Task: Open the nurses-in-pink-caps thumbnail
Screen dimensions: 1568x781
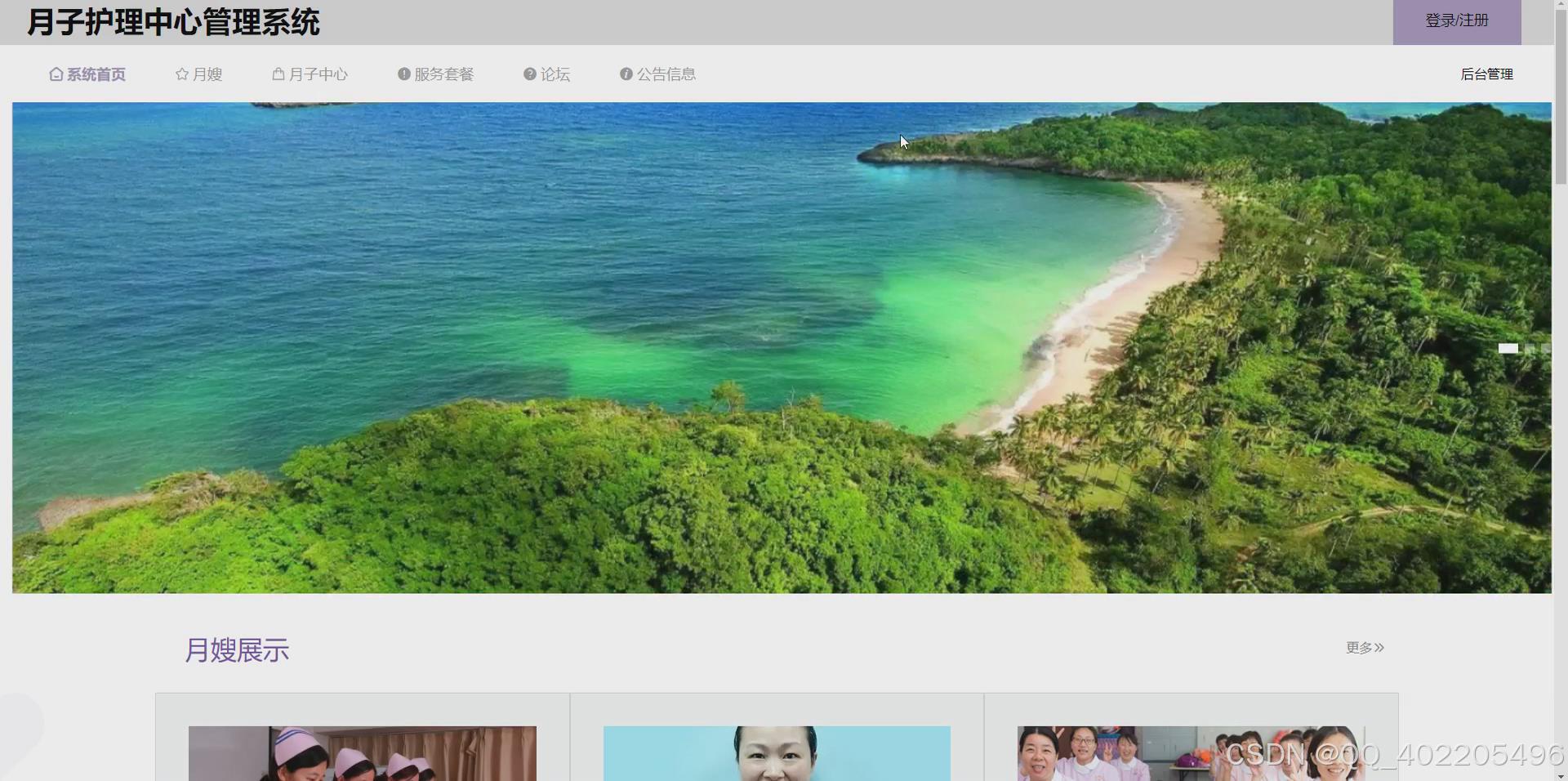Action: pos(363,753)
